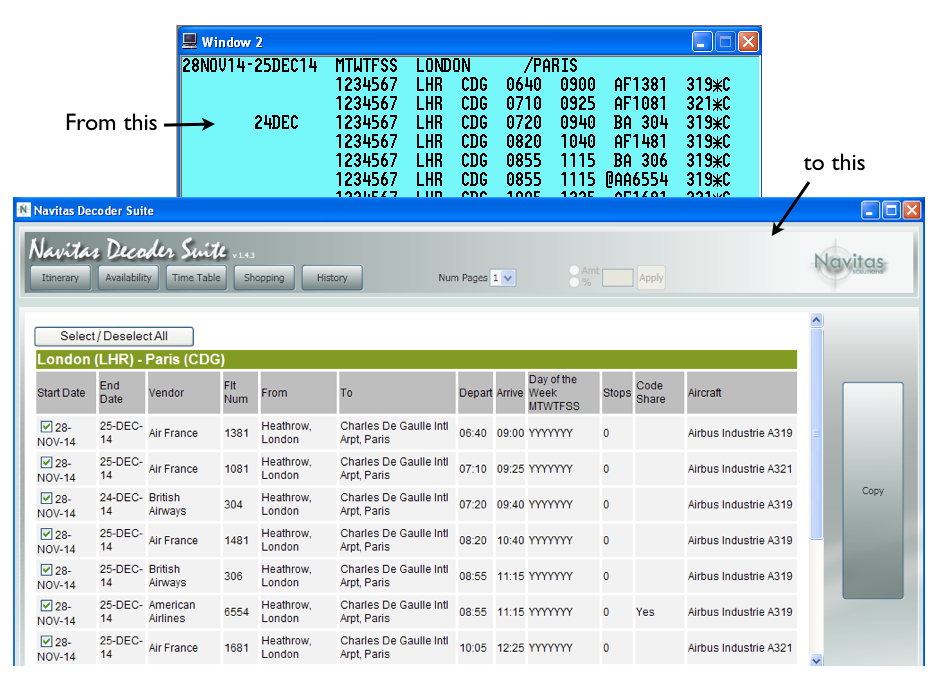Screen dimensions: 940x680
Task: Close the Navitas Decoder Suite window
Action: pos(912,210)
